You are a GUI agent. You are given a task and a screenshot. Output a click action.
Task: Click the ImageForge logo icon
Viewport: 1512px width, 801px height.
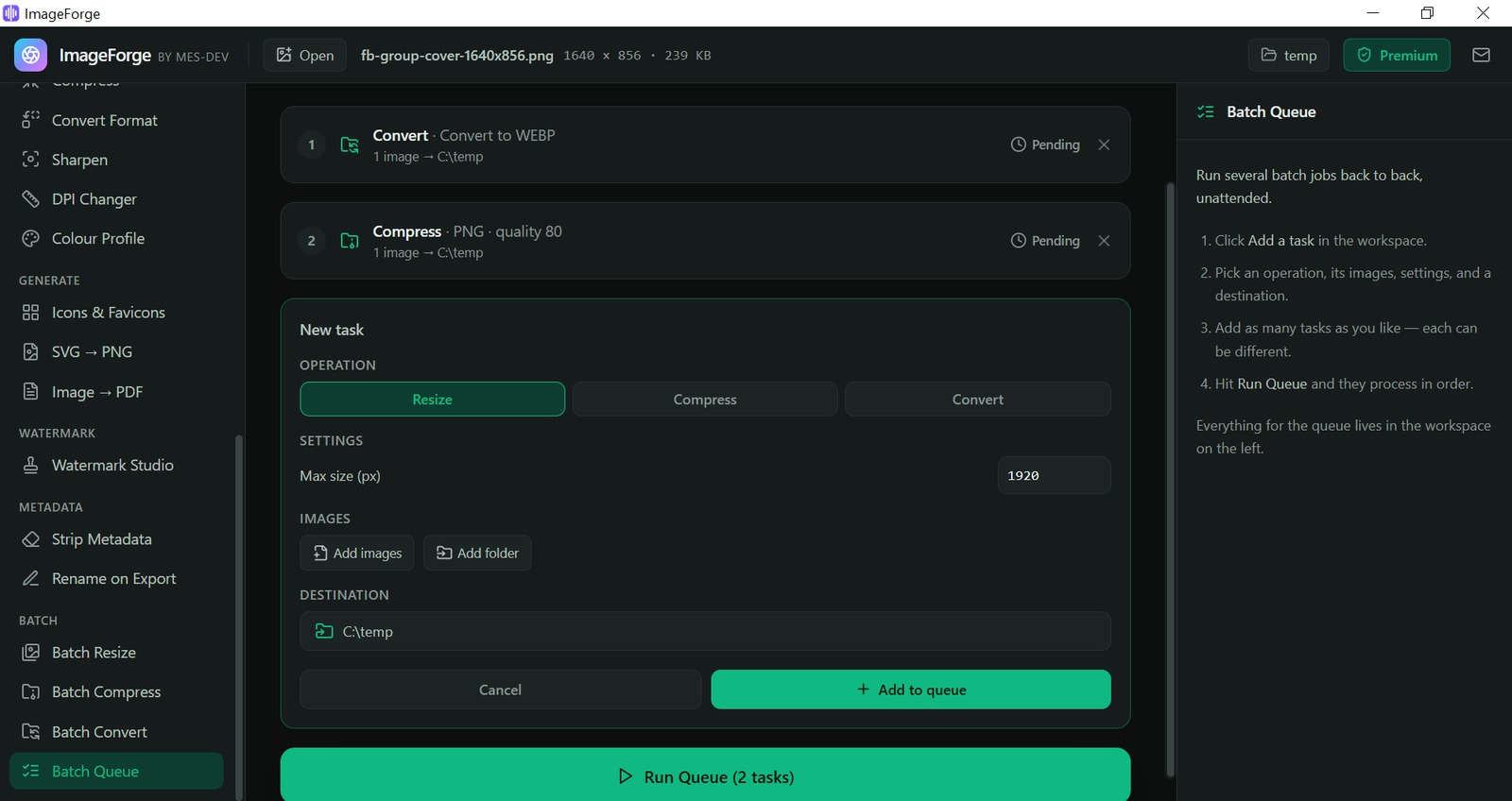pos(30,55)
